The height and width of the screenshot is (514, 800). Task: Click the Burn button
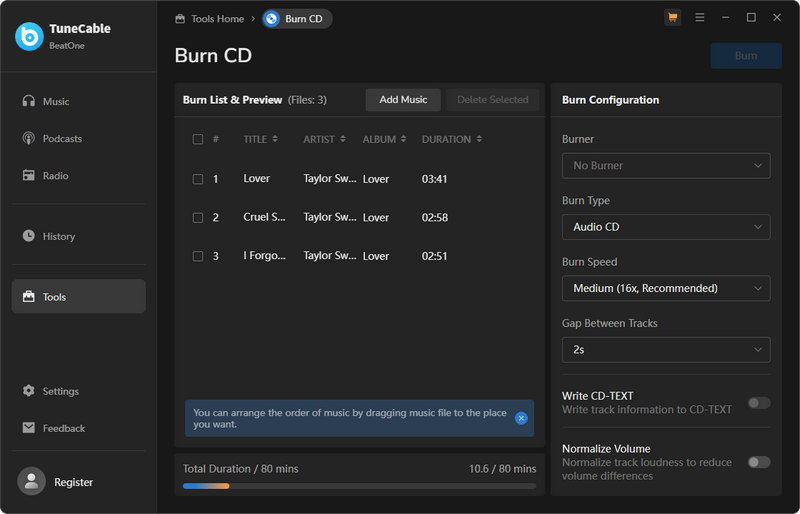[x=745, y=56]
